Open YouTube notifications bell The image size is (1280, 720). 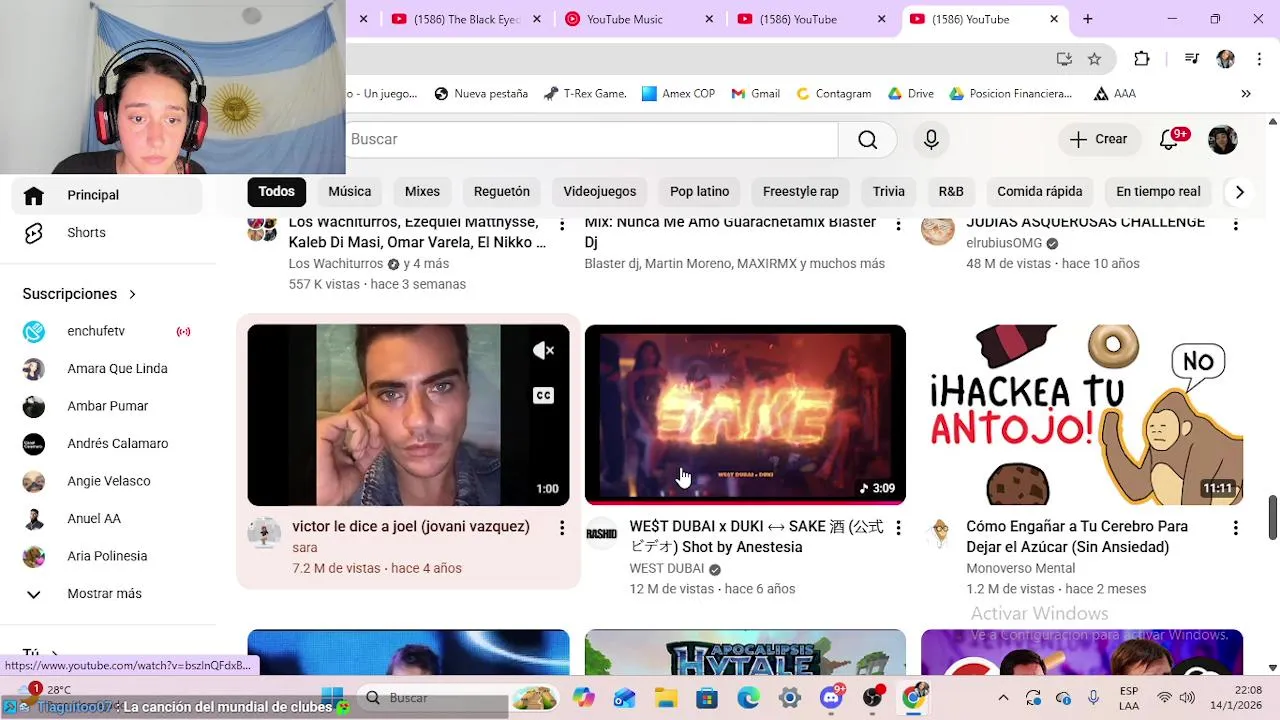[x=1169, y=140]
